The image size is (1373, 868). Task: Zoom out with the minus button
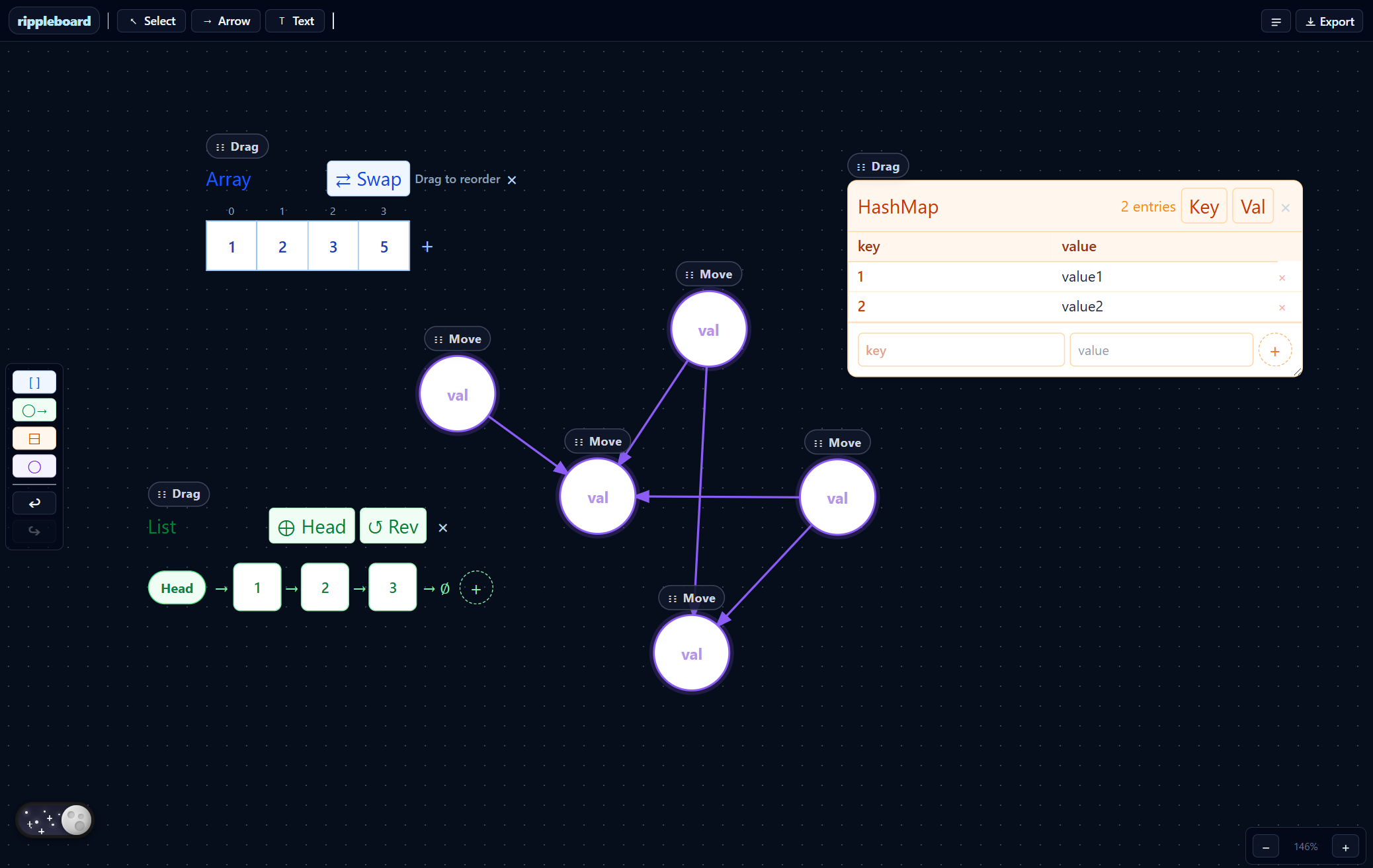click(x=1266, y=847)
